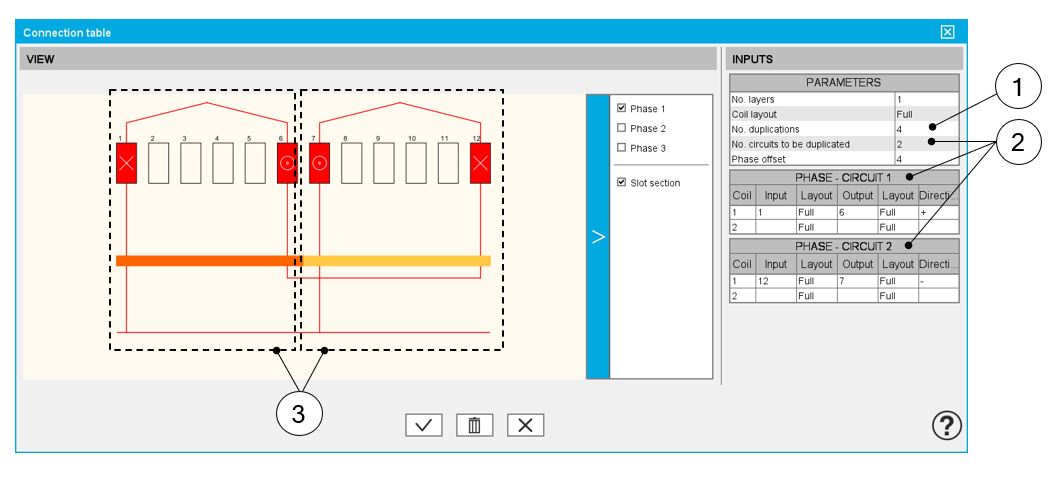1054x479 pixels.
Task: Select red slot 1 with cross
Action: coord(126,163)
